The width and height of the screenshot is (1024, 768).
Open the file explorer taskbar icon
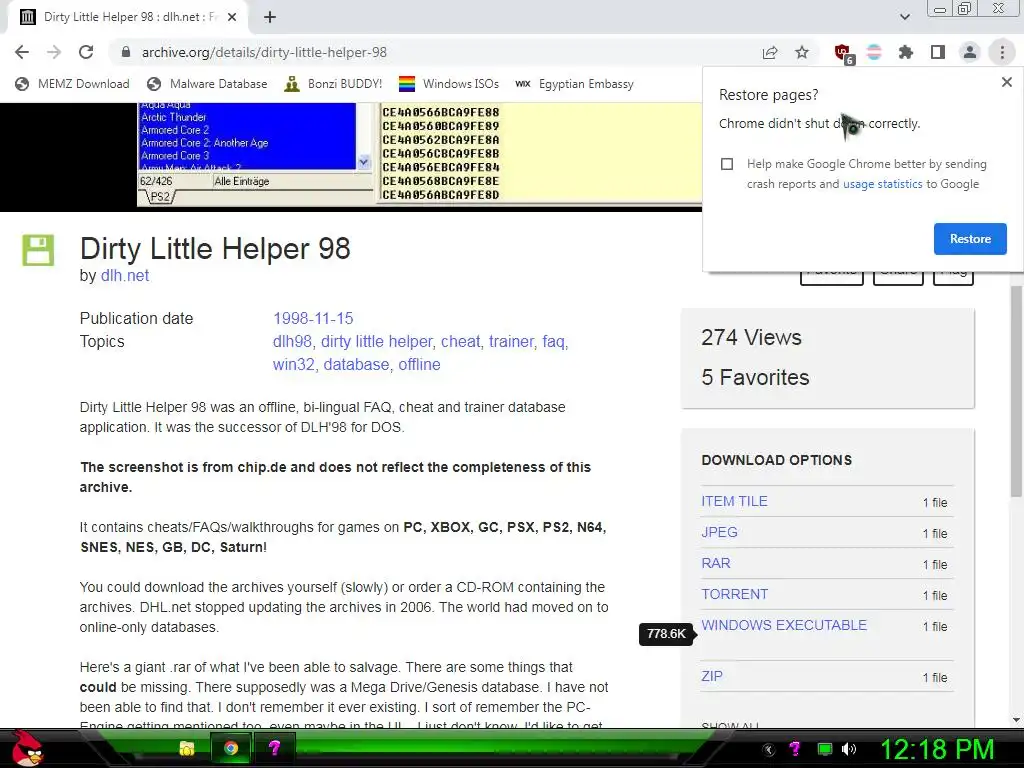click(x=187, y=748)
